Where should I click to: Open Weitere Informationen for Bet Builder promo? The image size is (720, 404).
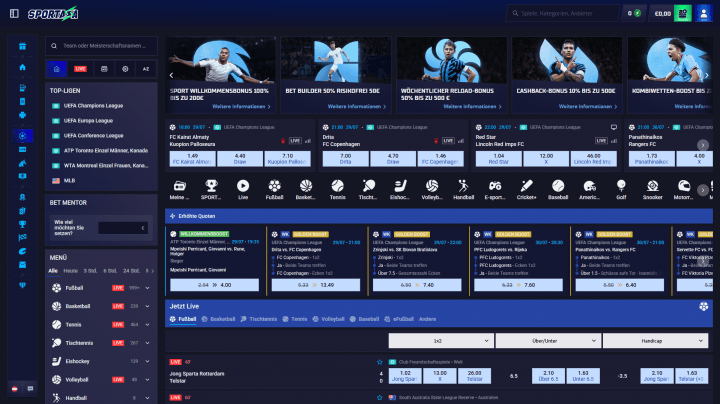pos(357,107)
